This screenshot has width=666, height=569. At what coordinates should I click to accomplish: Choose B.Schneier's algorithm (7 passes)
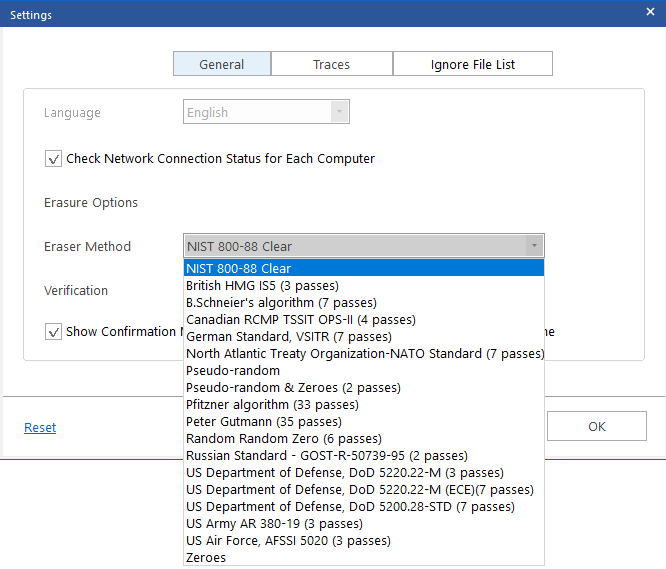pos(364,302)
